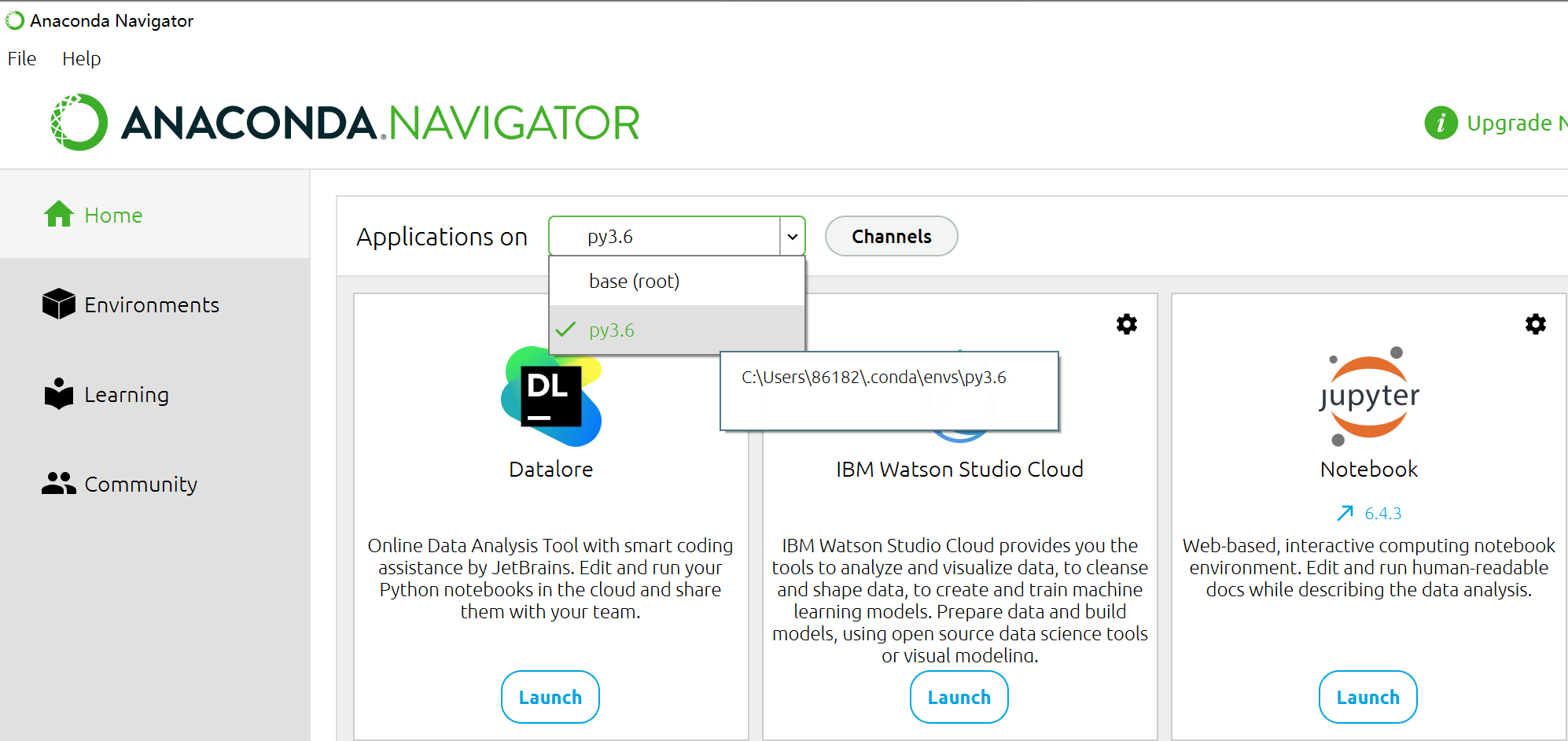
Task: Click the Notebook version arrow icon
Action: click(x=1345, y=513)
